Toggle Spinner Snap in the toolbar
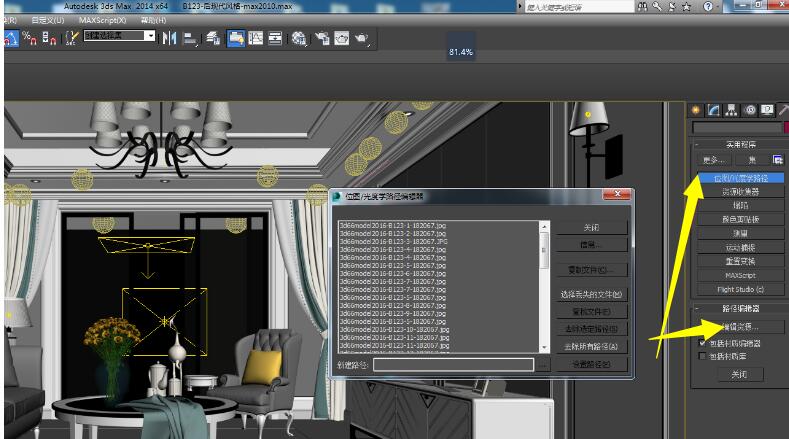789x439 pixels. click(49, 38)
